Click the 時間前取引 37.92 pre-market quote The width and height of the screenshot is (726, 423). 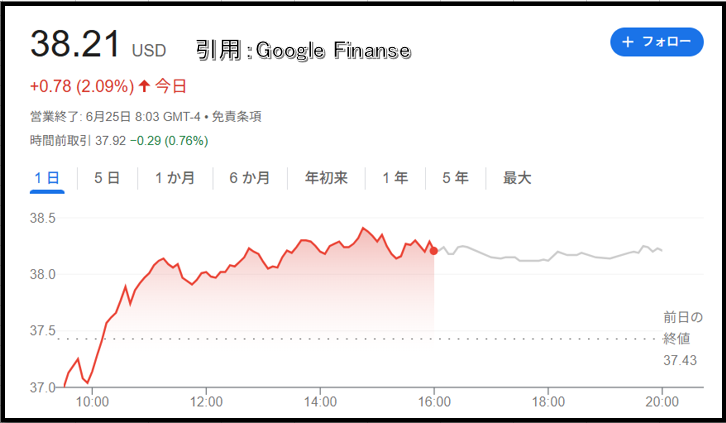tap(78, 141)
